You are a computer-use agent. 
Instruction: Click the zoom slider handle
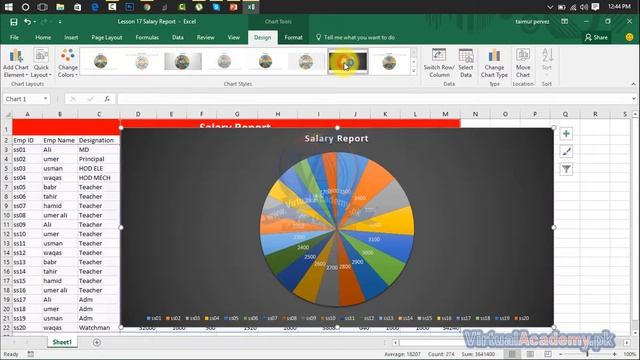click(x=587, y=354)
